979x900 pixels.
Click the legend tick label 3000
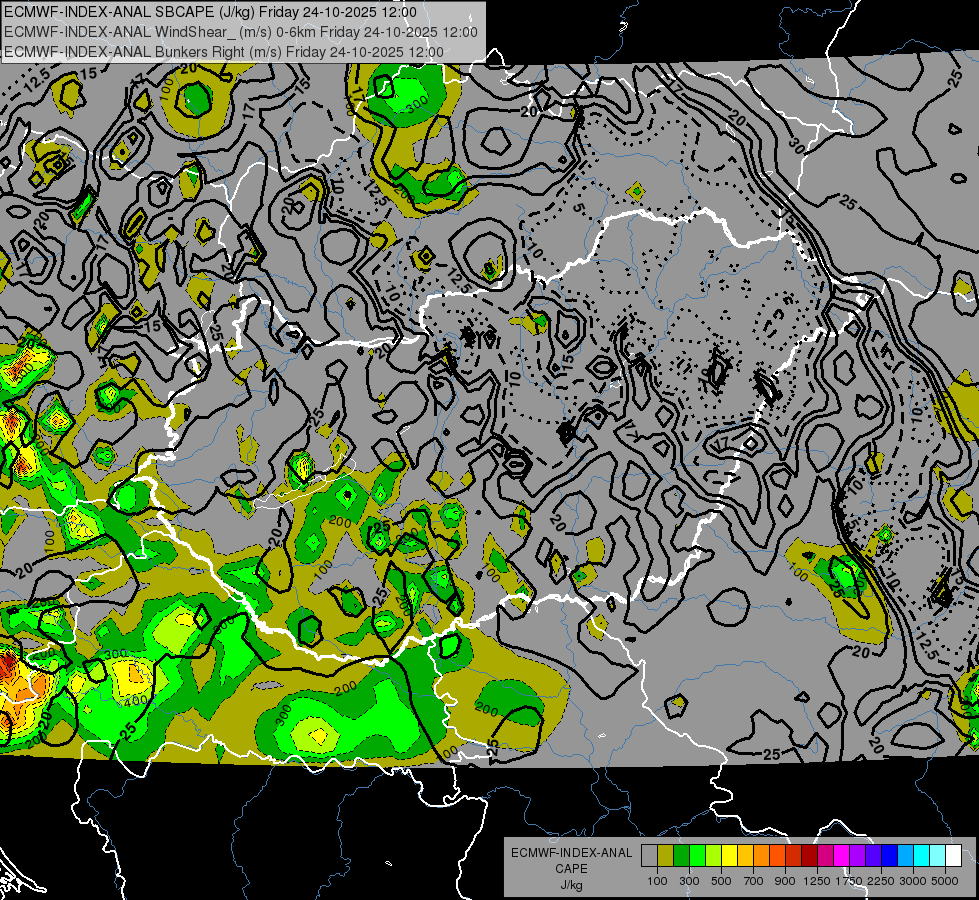[913, 881]
